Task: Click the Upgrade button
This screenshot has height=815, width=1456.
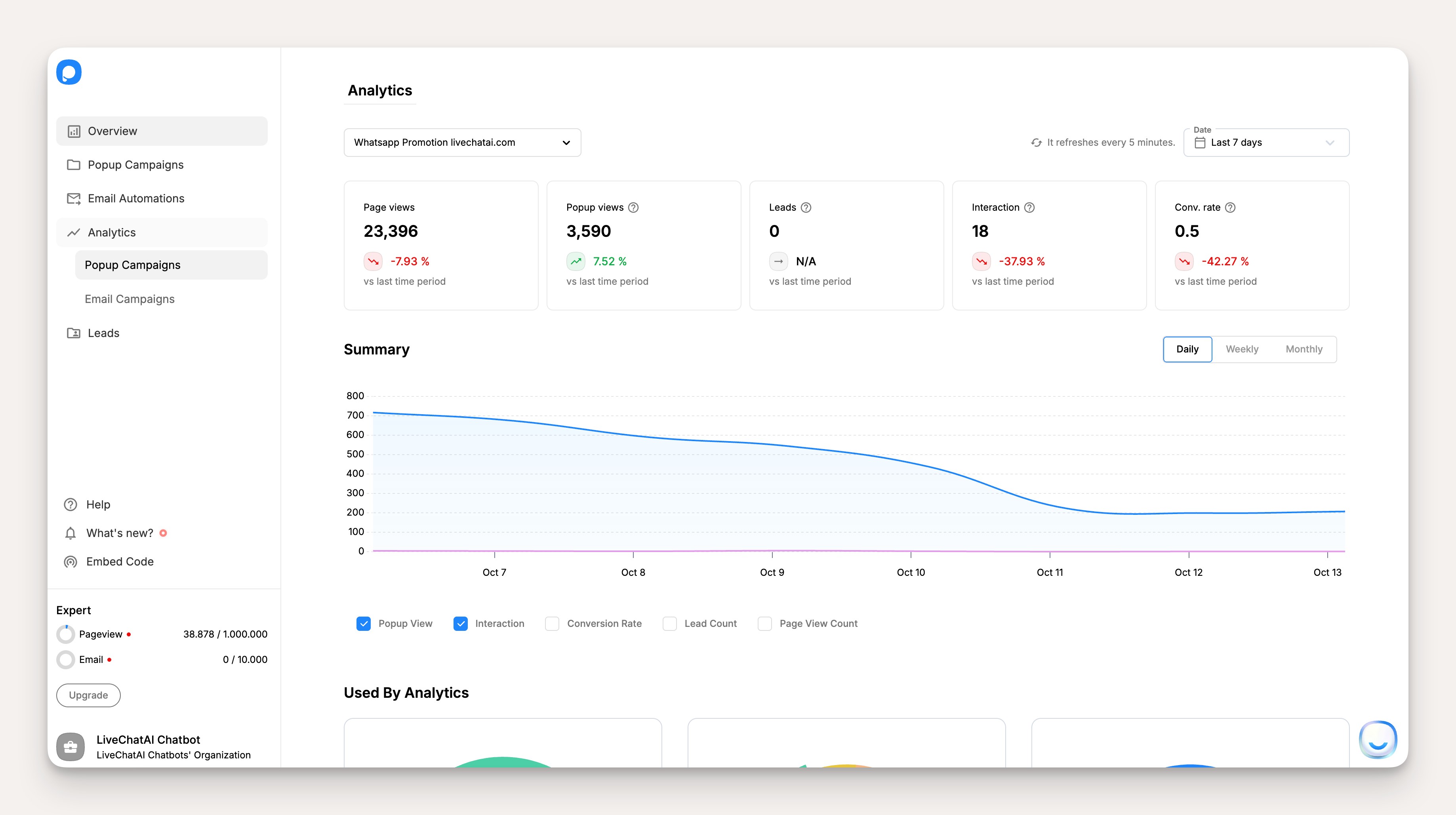Action: click(x=88, y=695)
